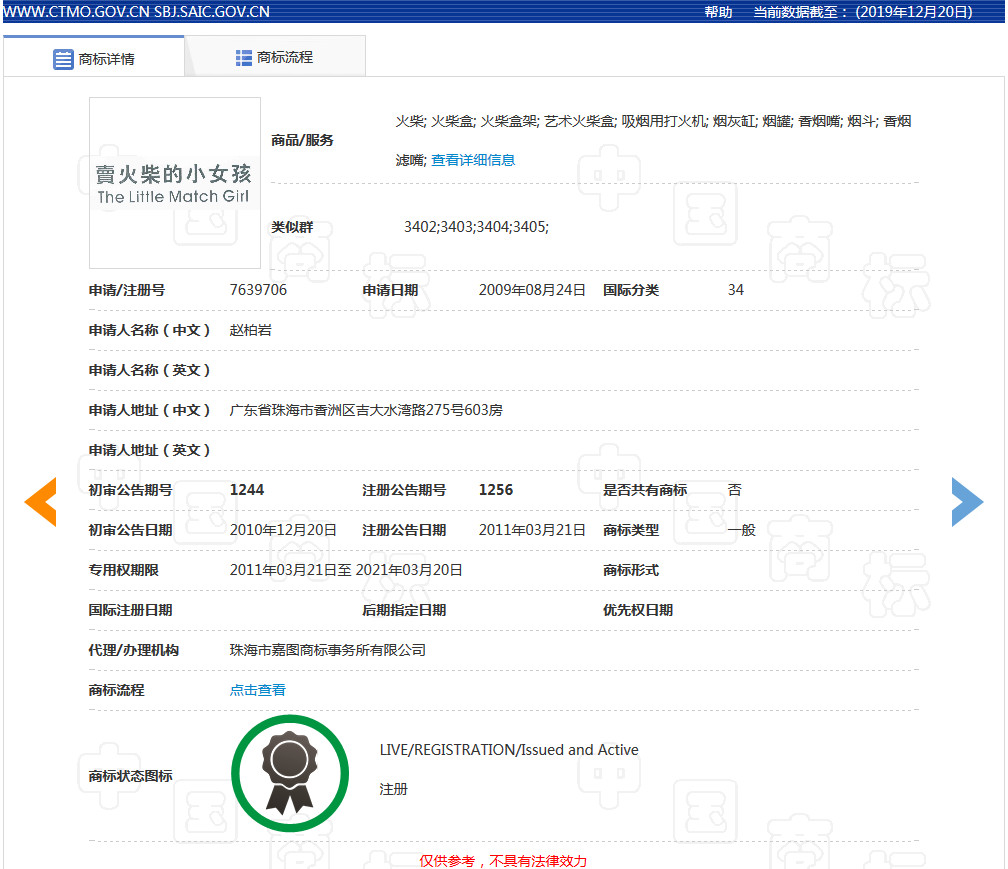Click the 点击查看 trademark process link

point(258,690)
